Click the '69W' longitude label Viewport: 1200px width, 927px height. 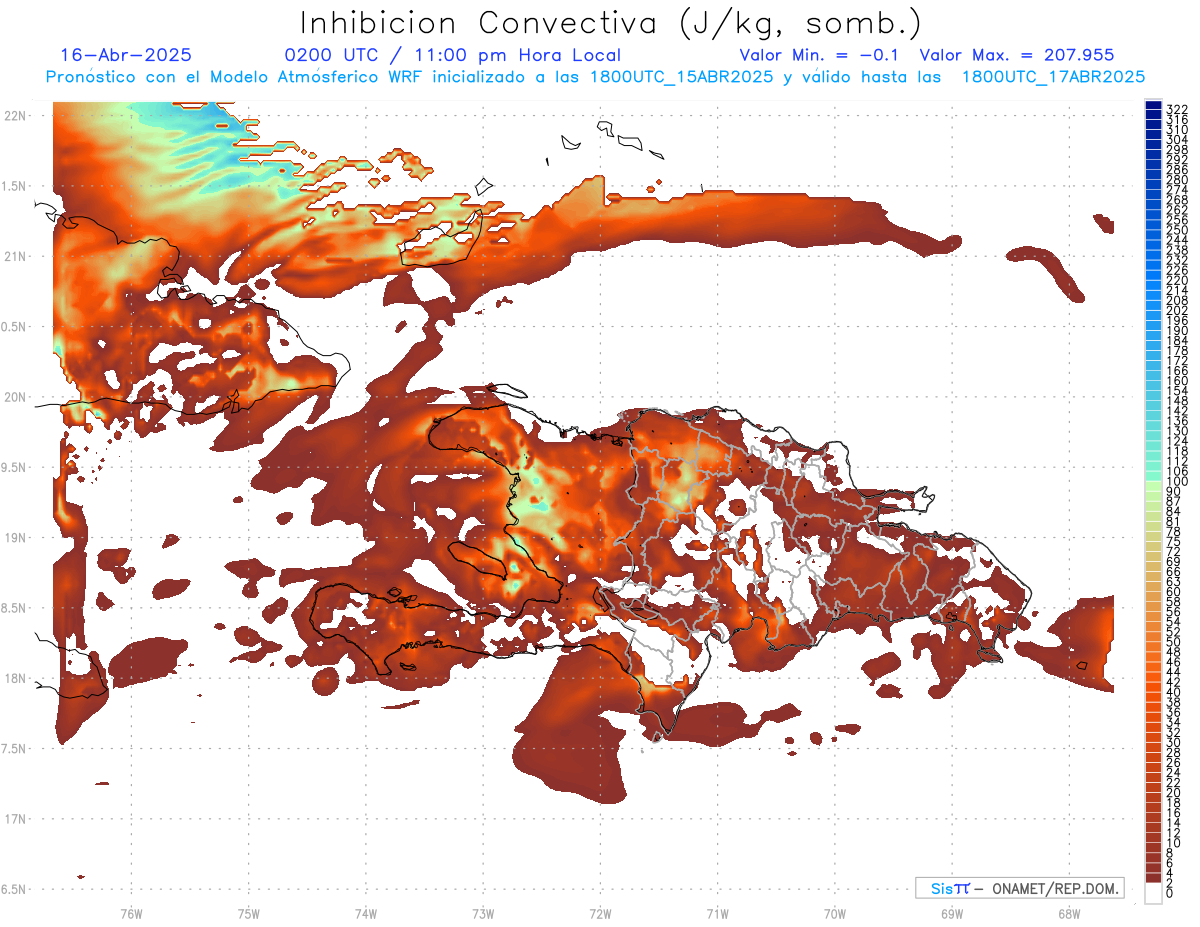click(952, 912)
